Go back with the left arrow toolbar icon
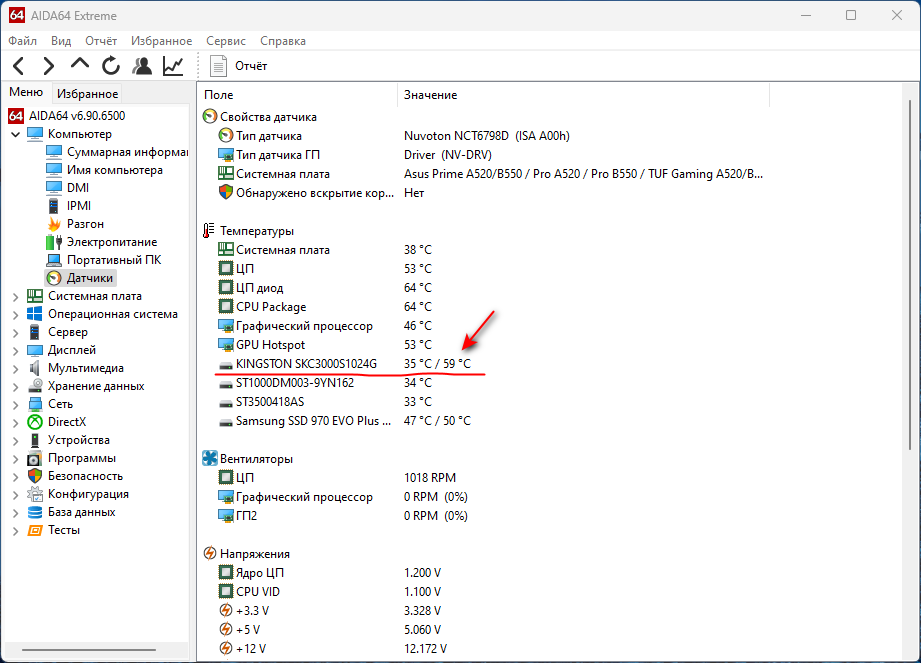Screen dimensions: 921x663 19,66
